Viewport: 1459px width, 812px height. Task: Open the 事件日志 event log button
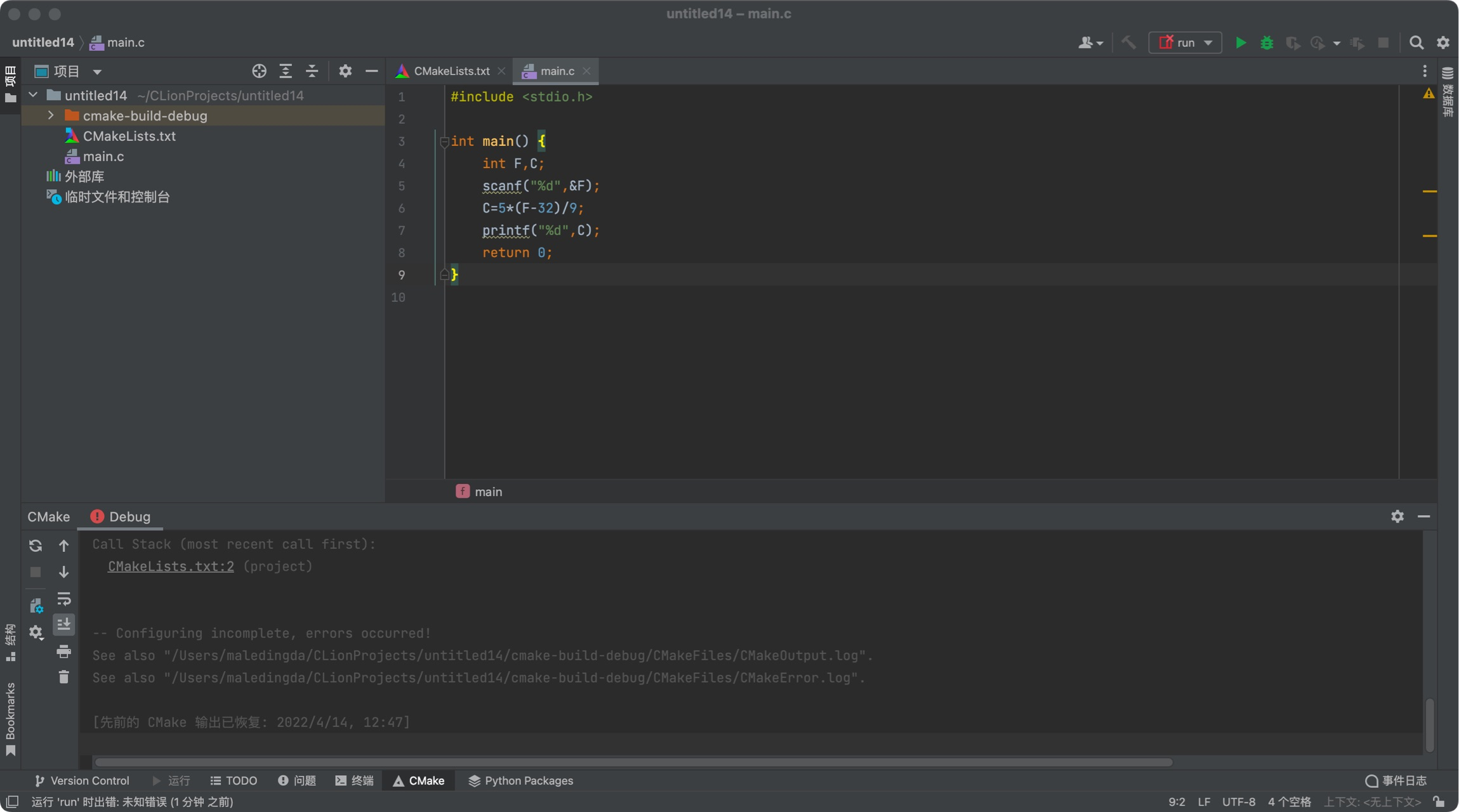tap(1396, 781)
